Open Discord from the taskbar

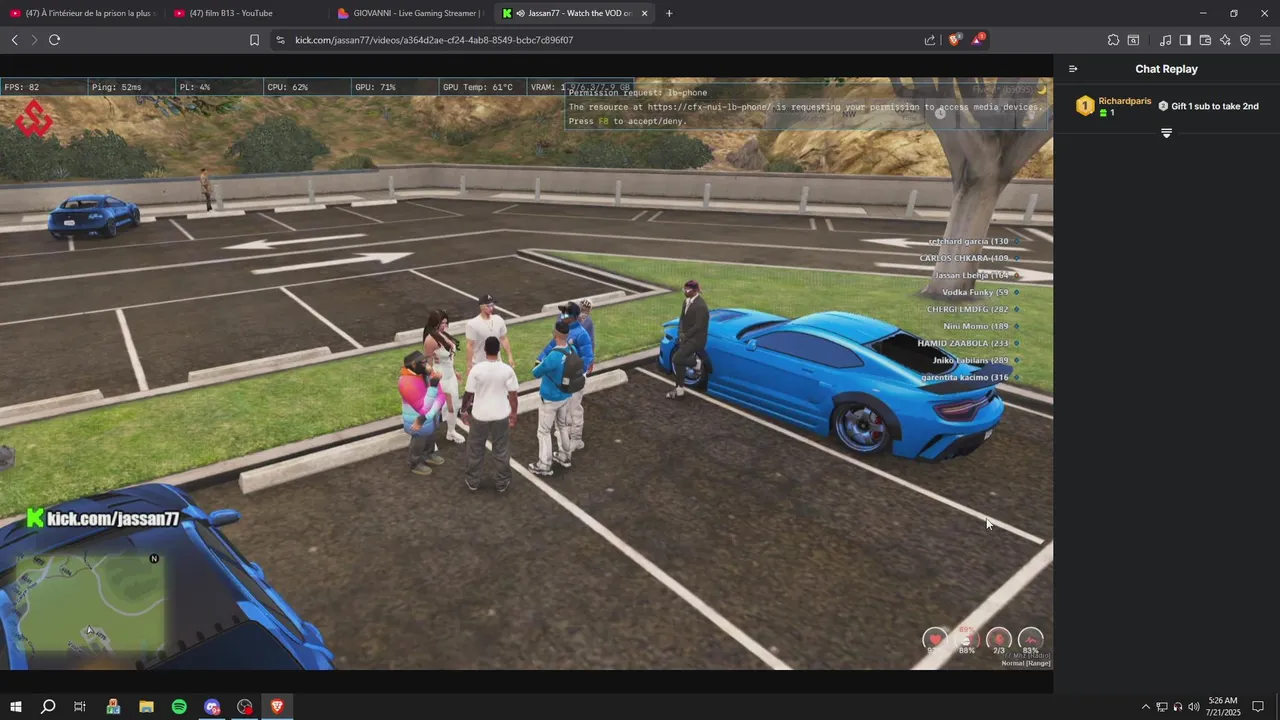click(212, 707)
